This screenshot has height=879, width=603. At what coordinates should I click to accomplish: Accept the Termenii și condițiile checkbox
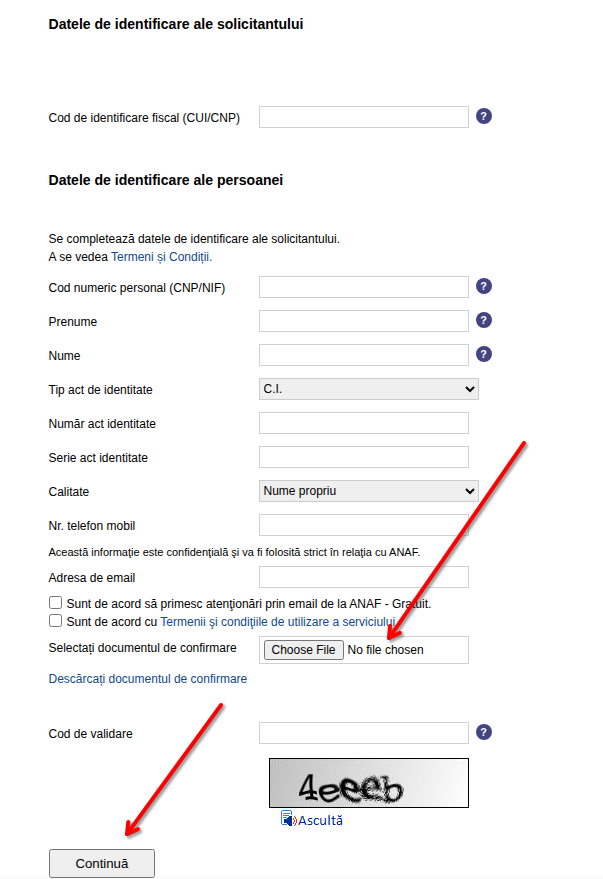[55, 621]
